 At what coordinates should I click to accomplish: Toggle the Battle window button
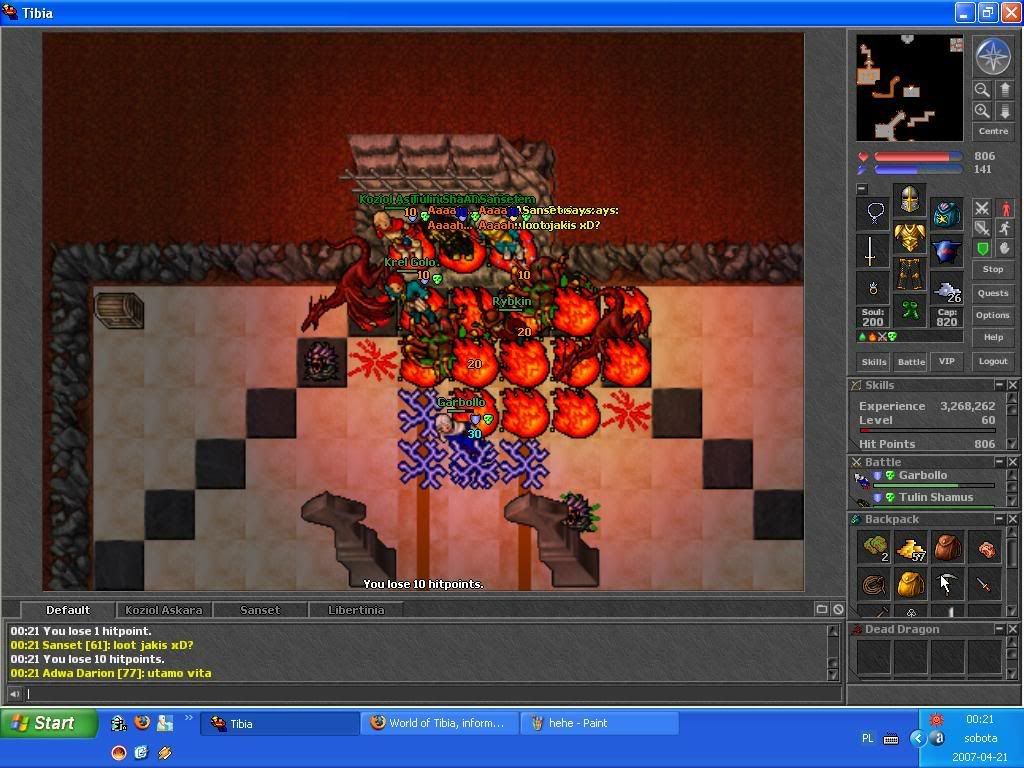(911, 362)
